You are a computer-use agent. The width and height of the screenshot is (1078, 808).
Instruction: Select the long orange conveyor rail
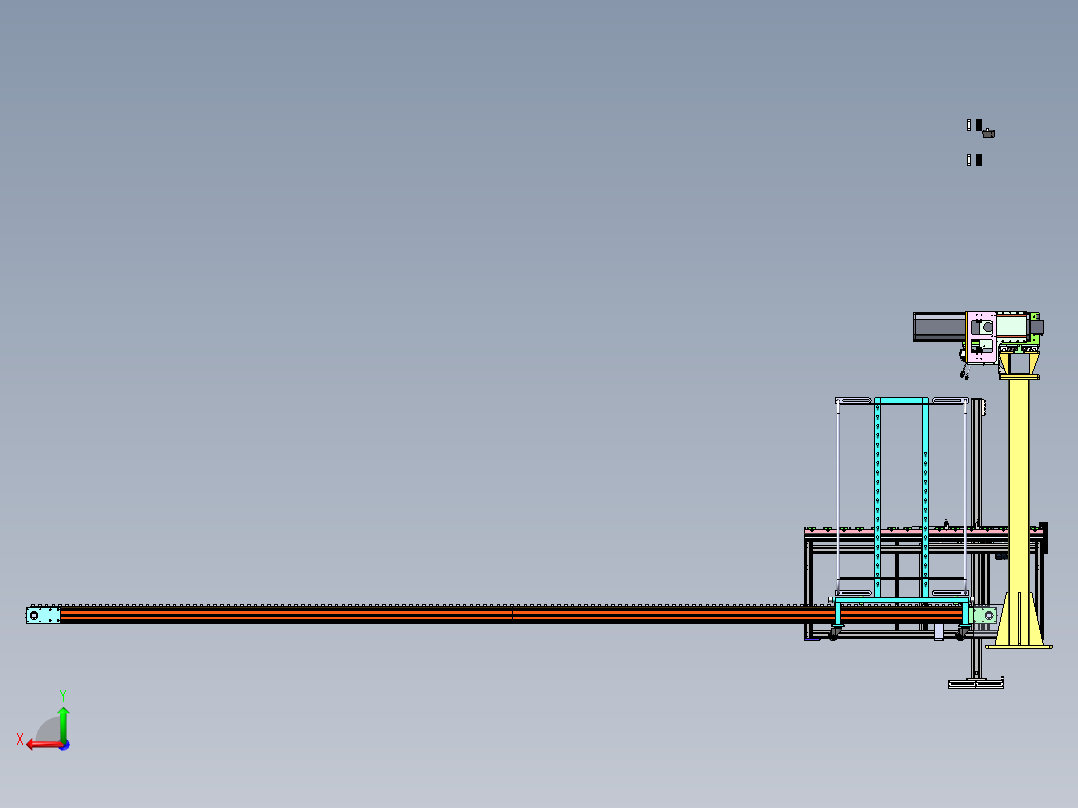coord(512,614)
